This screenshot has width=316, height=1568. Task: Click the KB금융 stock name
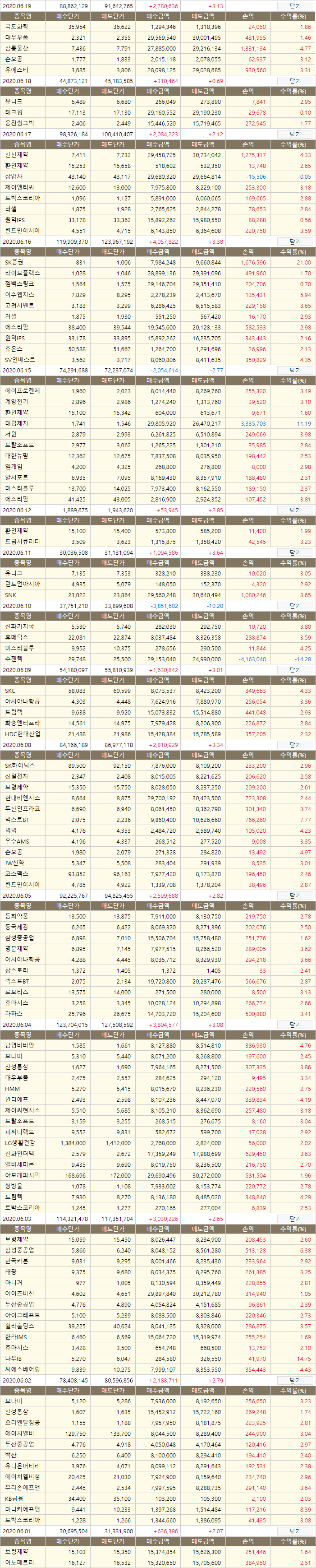coord(14,1498)
